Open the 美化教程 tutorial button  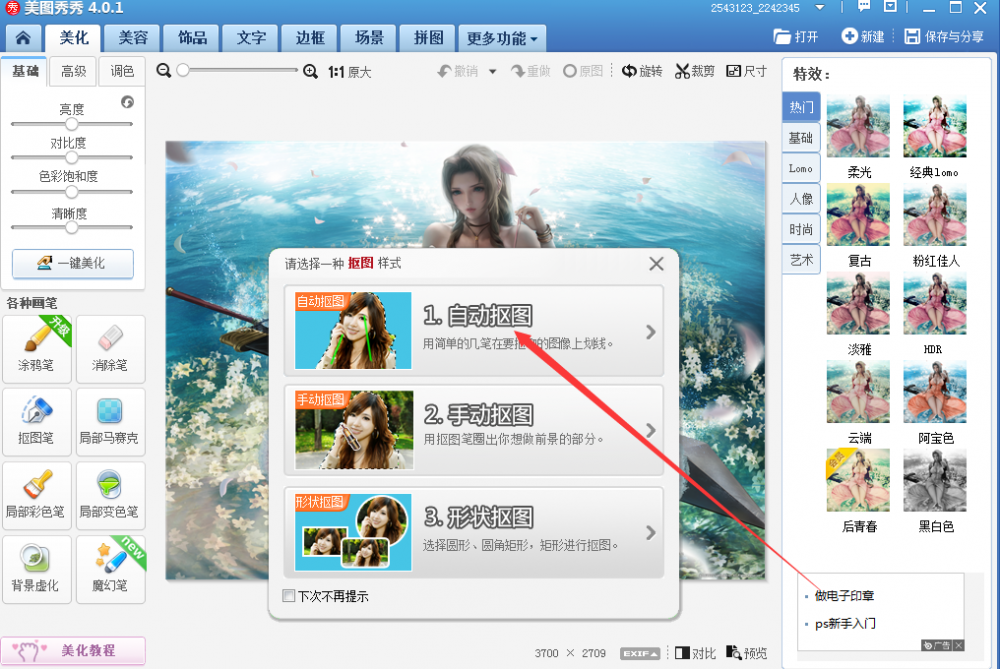click(x=73, y=651)
